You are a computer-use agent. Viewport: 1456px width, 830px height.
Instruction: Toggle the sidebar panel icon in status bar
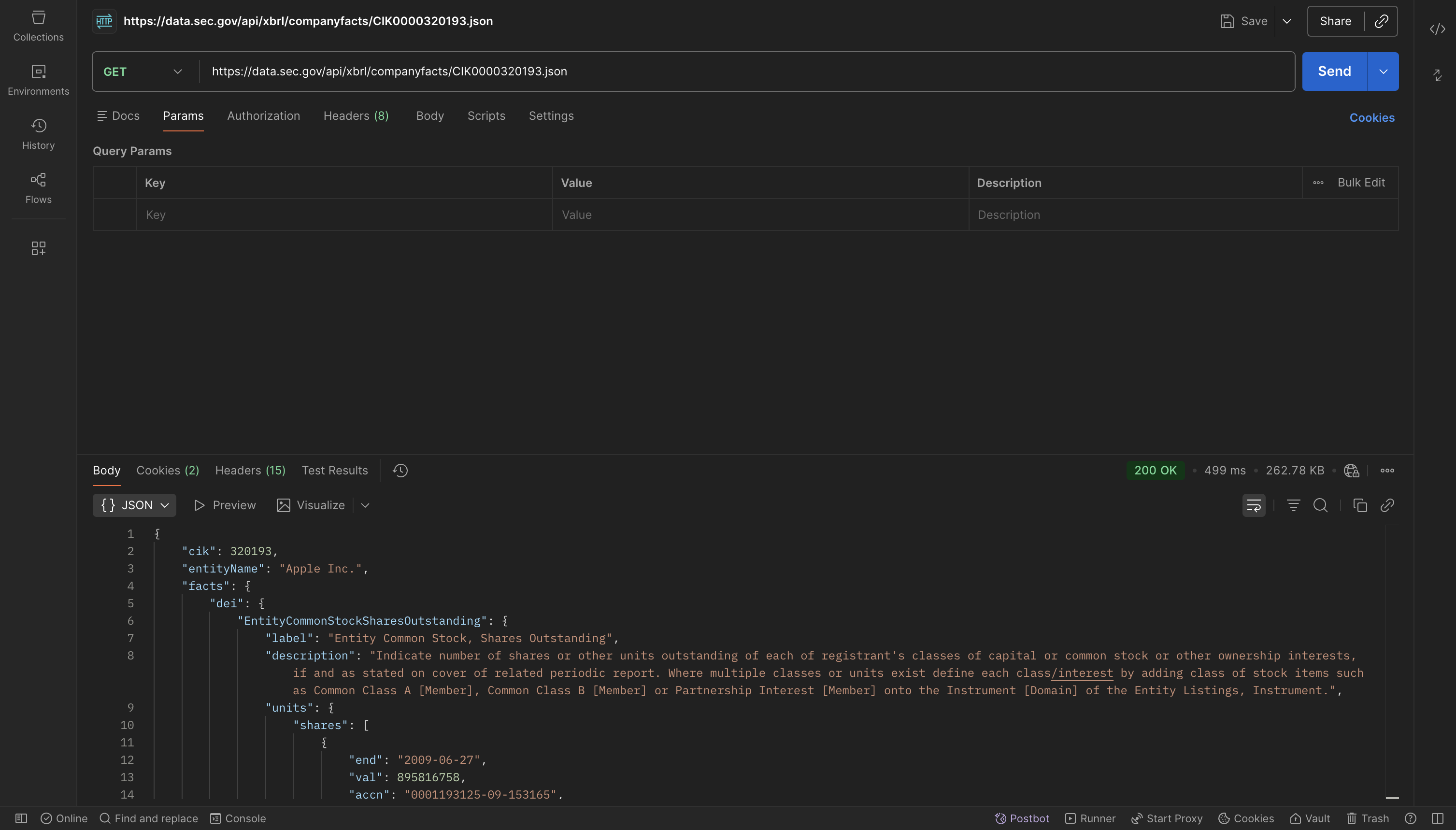[21, 818]
